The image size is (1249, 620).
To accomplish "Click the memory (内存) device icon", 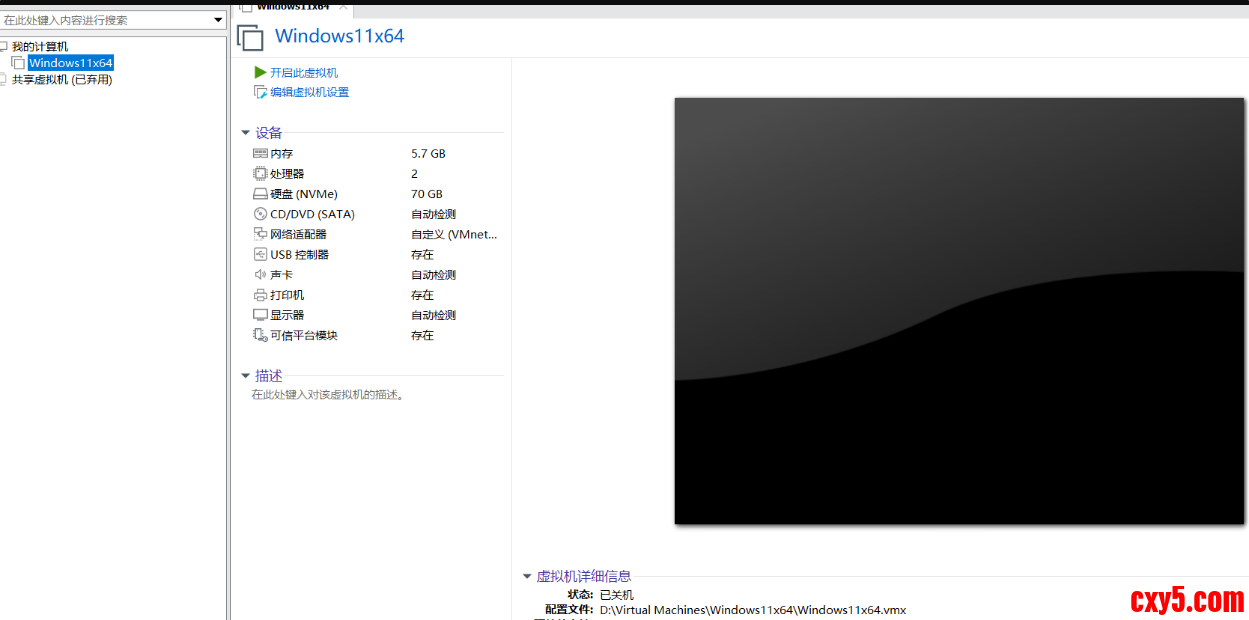I will tap(260, 154).
